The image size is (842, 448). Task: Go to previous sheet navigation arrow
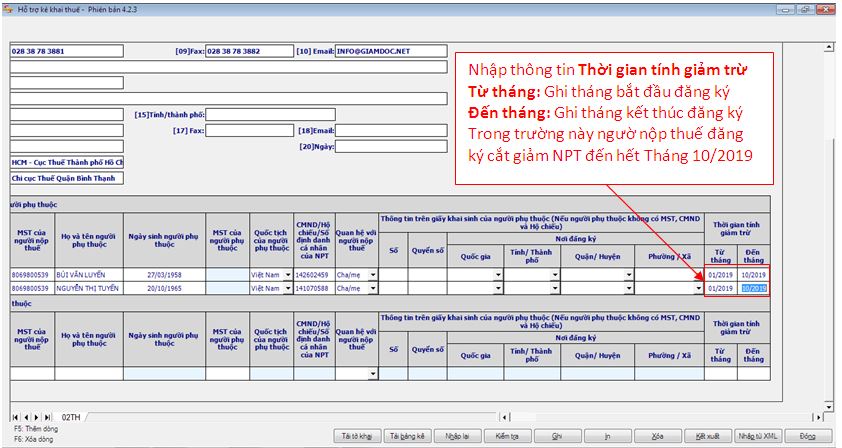[x=25, y=416]
